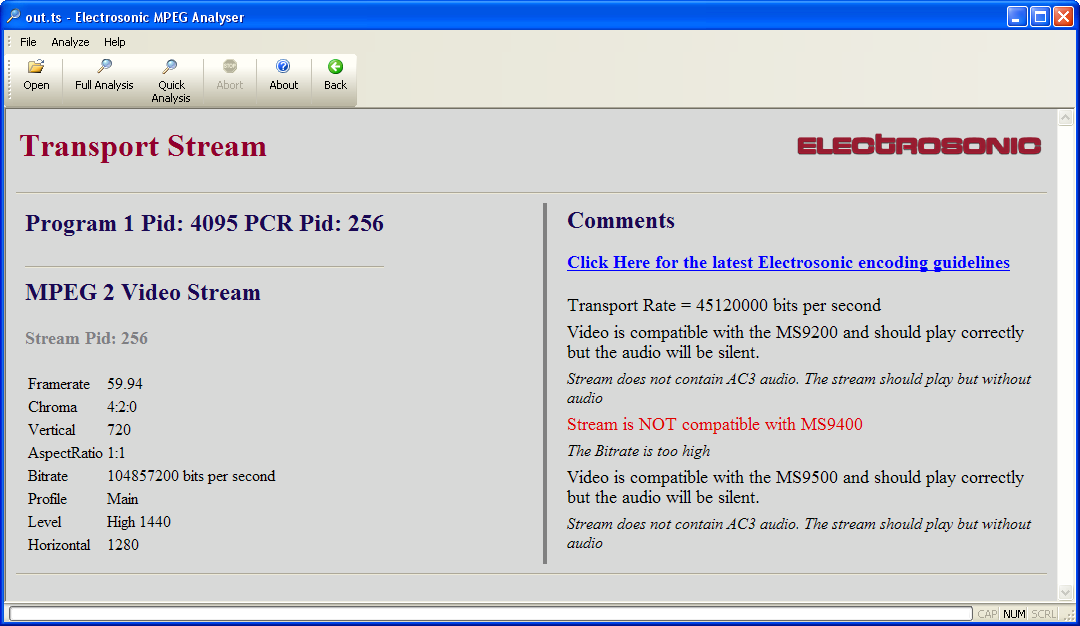Click the Vertical value 720
Screen dimensions: 1080x626
tap(118, 430)
